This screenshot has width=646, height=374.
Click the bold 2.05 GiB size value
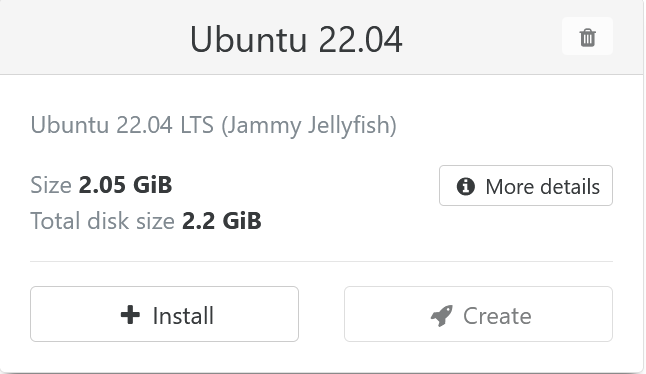point(125,185)
